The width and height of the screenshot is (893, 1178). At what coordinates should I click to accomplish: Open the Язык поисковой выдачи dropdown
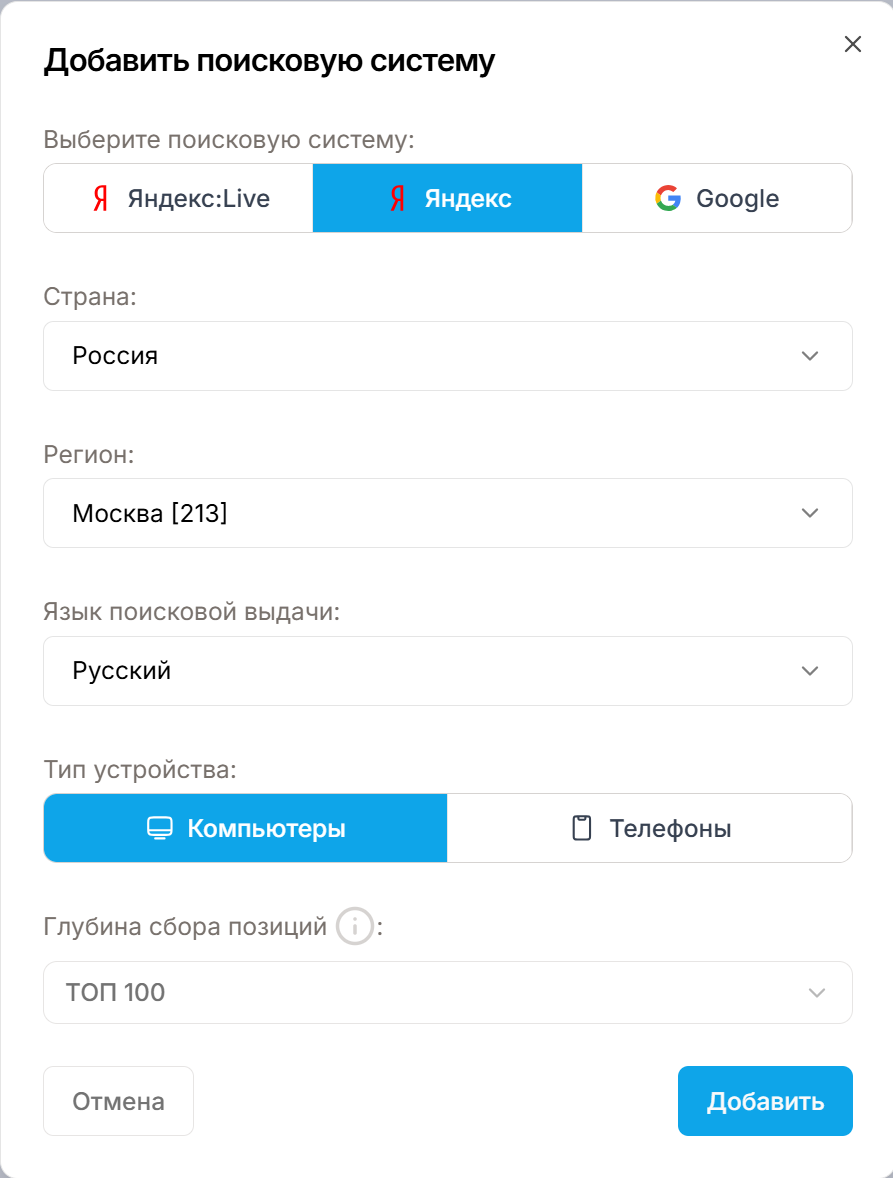point(447,671)
